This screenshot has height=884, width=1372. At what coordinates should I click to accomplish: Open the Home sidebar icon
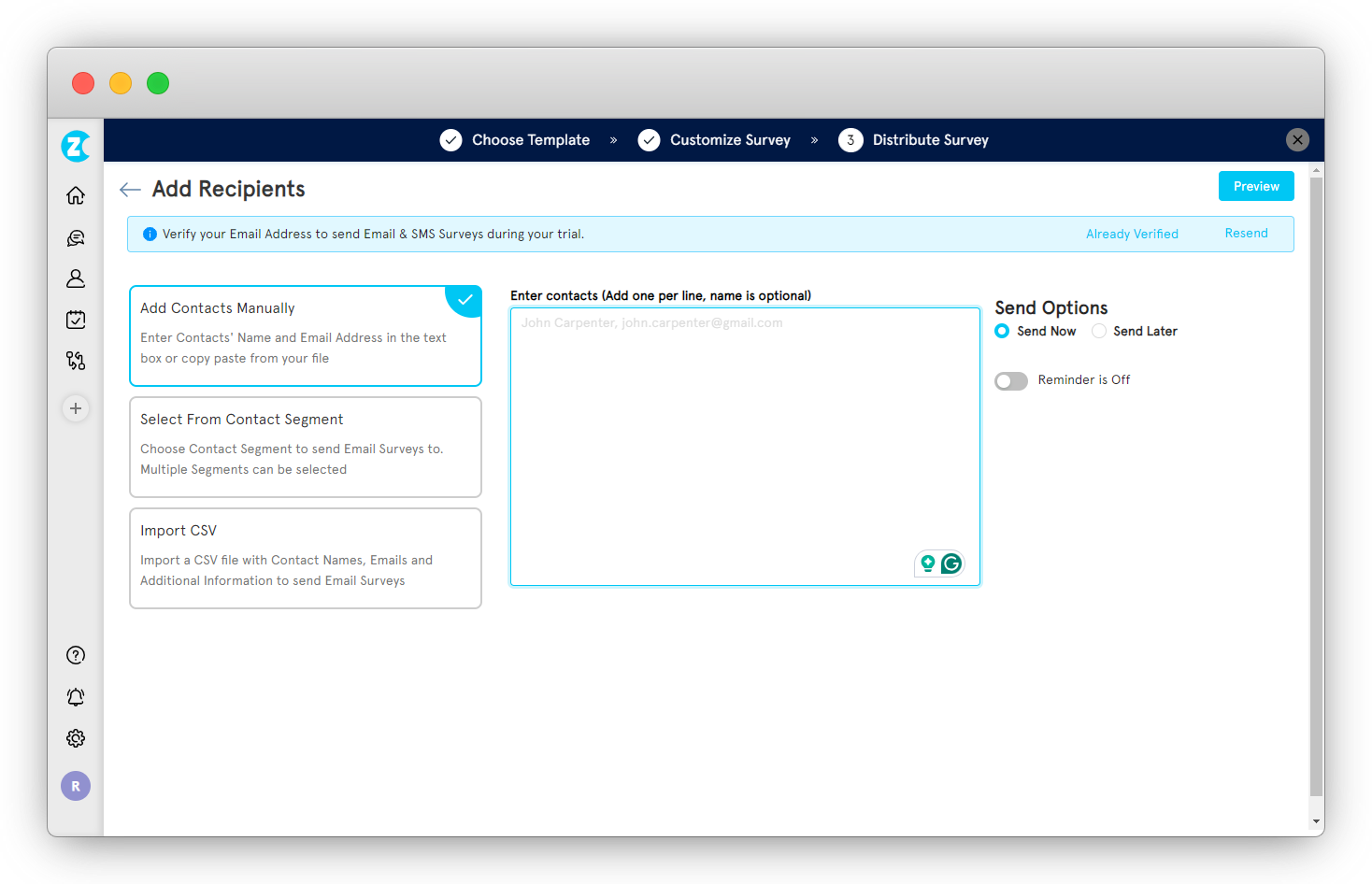click(75, 195)
